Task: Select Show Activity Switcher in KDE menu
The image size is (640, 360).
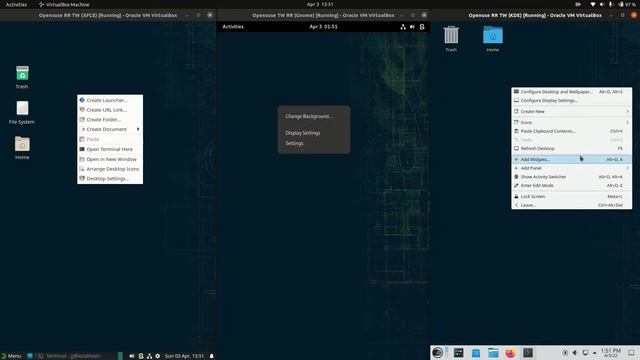Action: tap(571, 177)
